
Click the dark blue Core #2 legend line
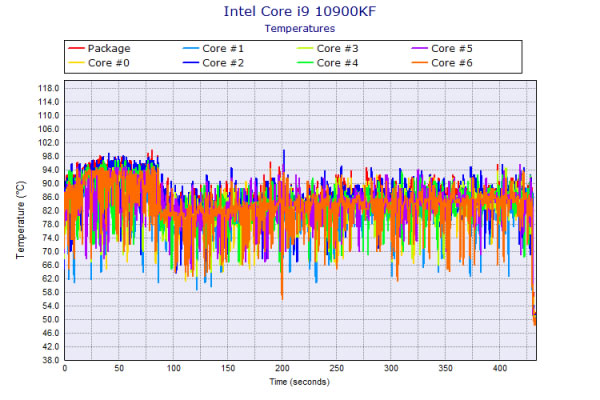click(x=191, y=62)
